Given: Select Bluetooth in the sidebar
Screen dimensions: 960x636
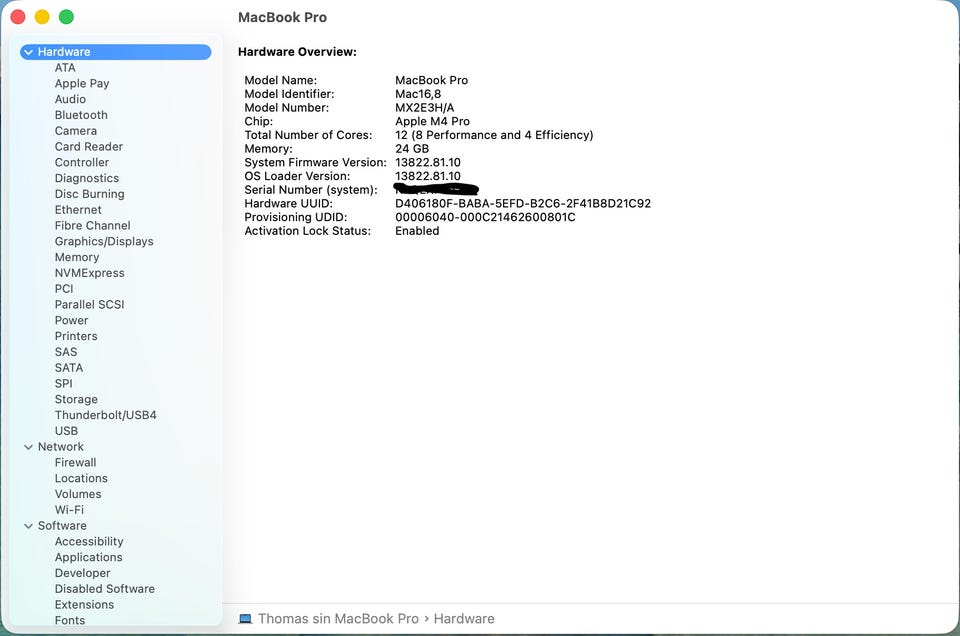Looking at the screenshot, I should click(81, 115).
